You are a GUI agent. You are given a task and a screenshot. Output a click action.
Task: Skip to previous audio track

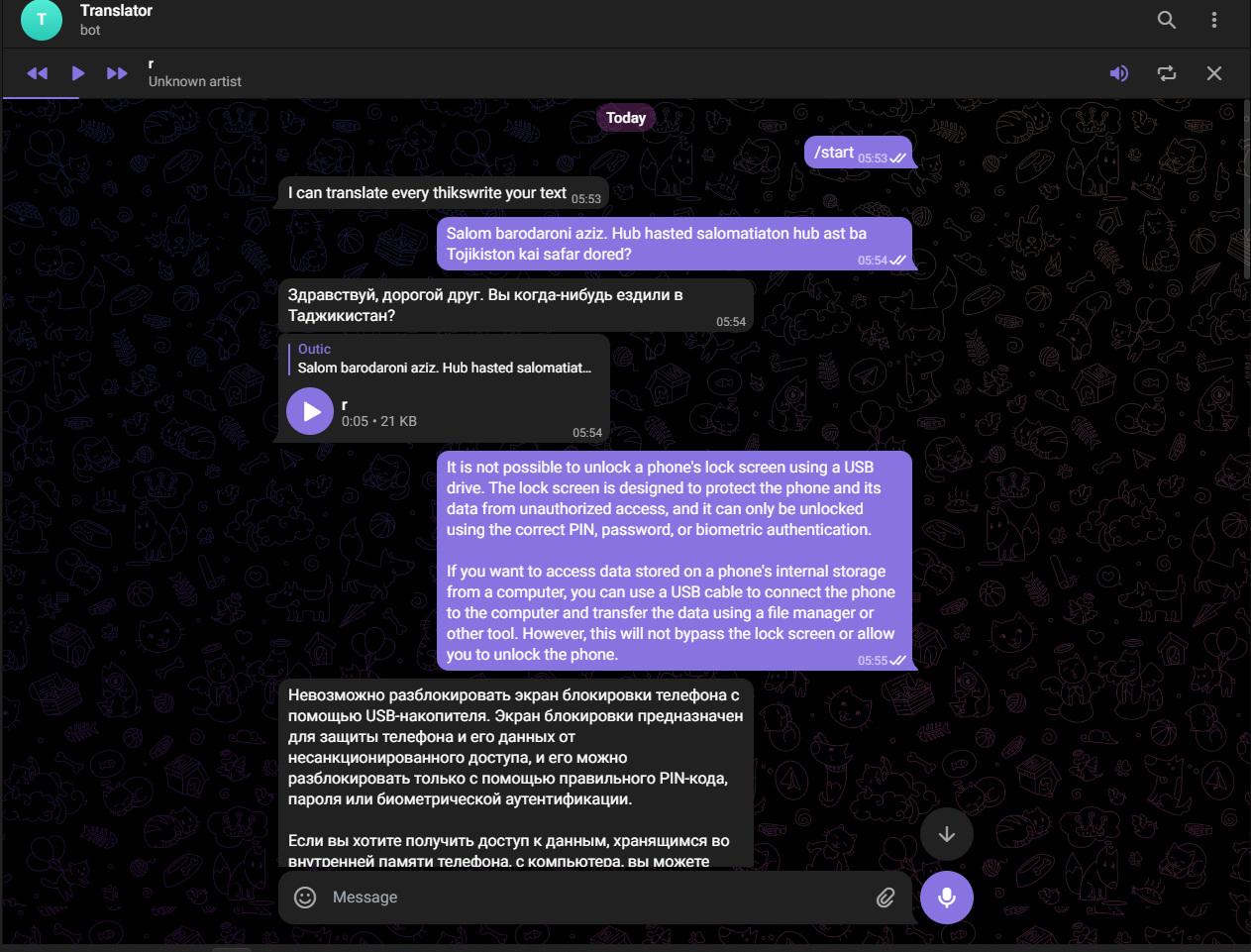tap(38, 73)
